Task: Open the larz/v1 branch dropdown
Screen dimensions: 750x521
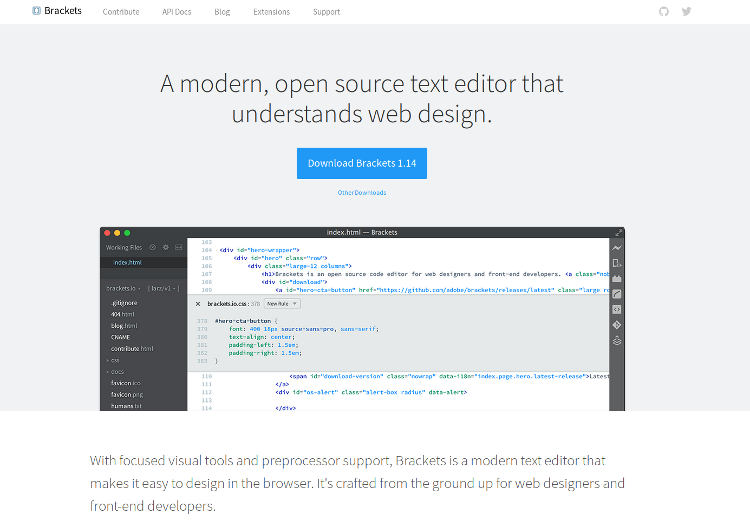Action: tap(164, 288)
